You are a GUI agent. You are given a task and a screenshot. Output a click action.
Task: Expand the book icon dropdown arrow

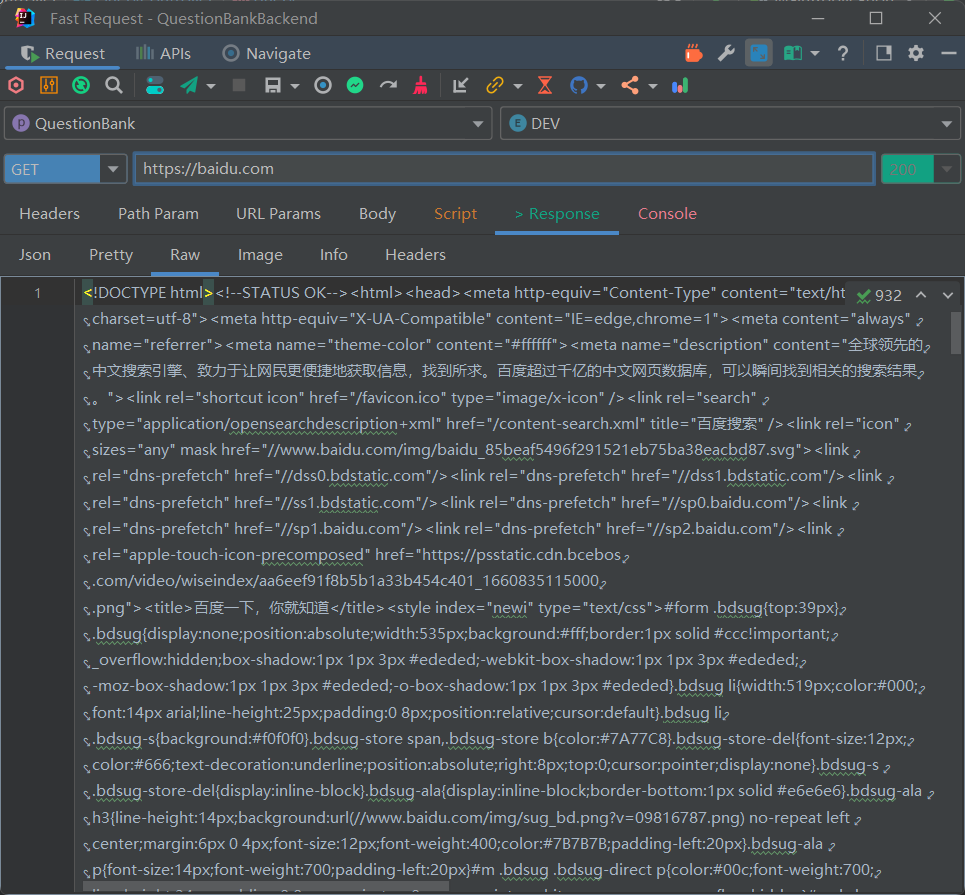[x=815, y=54]
